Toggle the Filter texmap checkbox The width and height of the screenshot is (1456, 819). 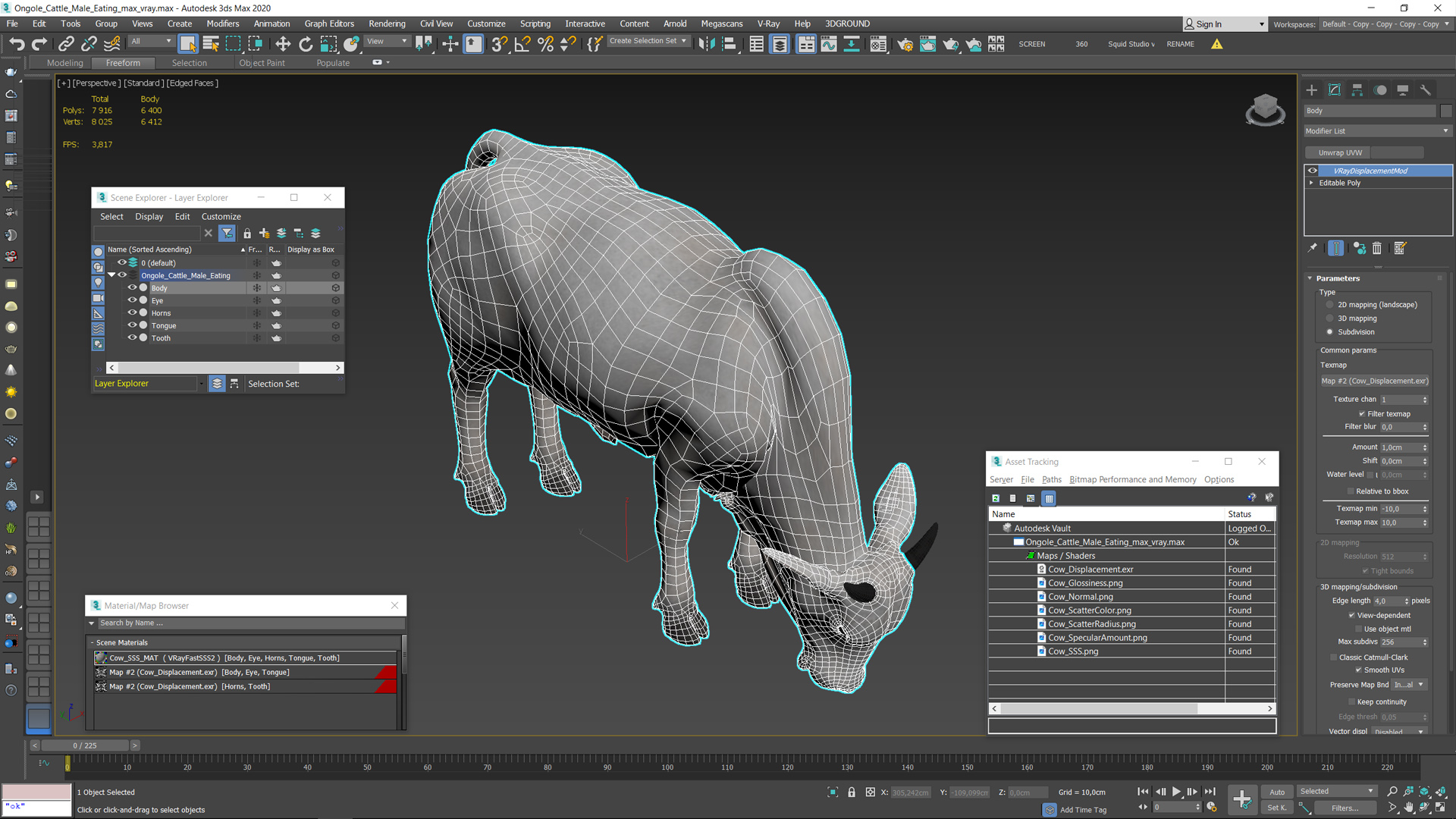coord(1362,414)
